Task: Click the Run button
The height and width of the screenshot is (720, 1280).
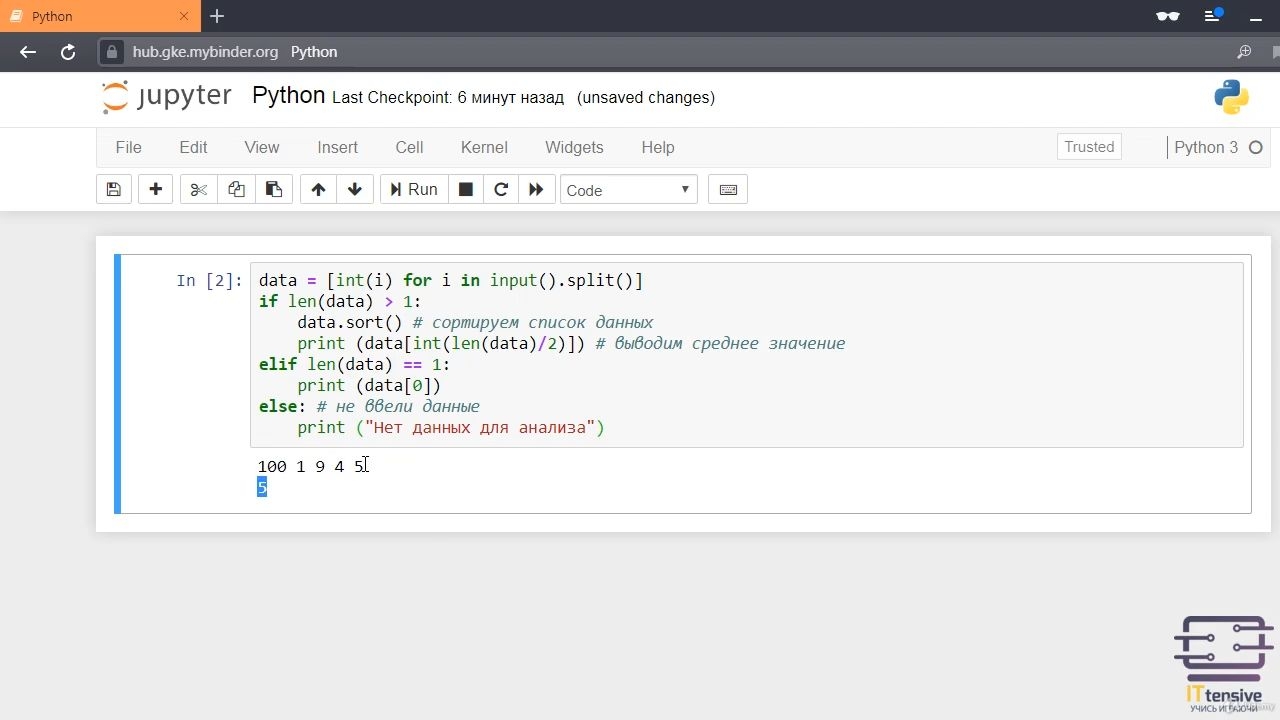Action: tap(414, 190)
